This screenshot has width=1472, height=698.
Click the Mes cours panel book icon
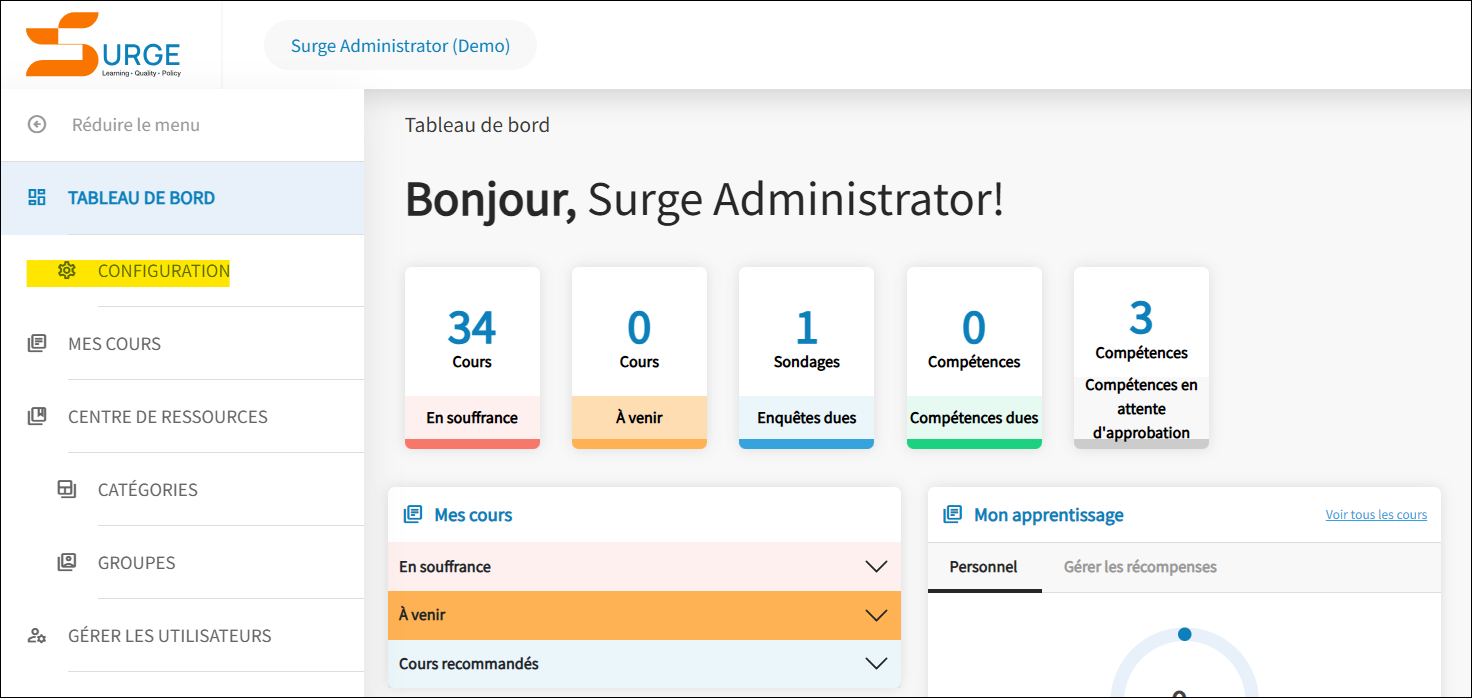[414, 514]
